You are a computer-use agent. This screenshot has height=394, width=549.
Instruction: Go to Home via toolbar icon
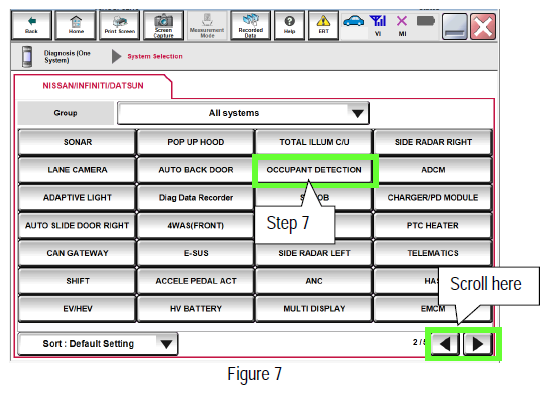[76, 25]
